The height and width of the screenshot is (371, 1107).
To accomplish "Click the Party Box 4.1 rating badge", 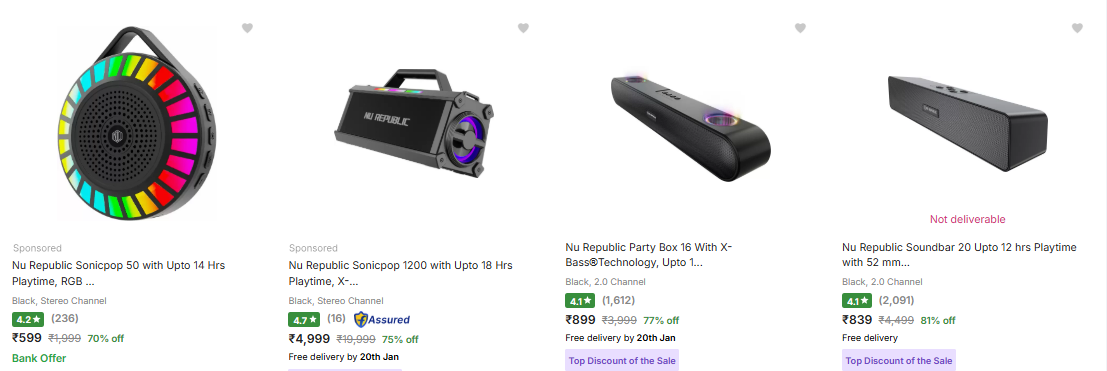I will coord(580,301).
